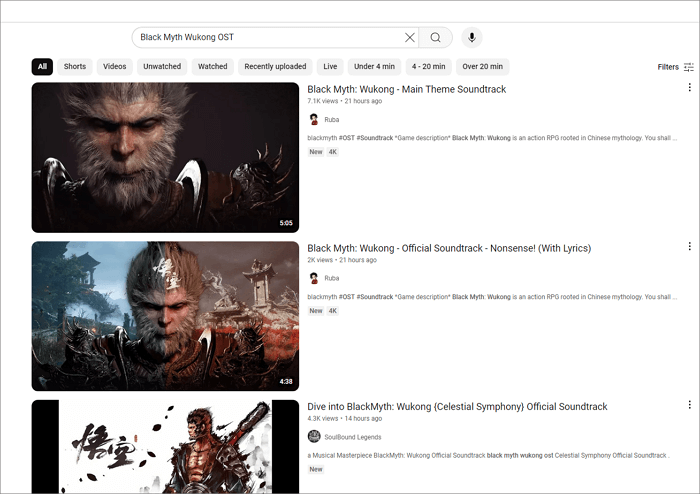Viewport: 700px width, 494px height.
Task: Click the '4.3K views • 14 hours ago' text
Action: [x=345, y=418]
